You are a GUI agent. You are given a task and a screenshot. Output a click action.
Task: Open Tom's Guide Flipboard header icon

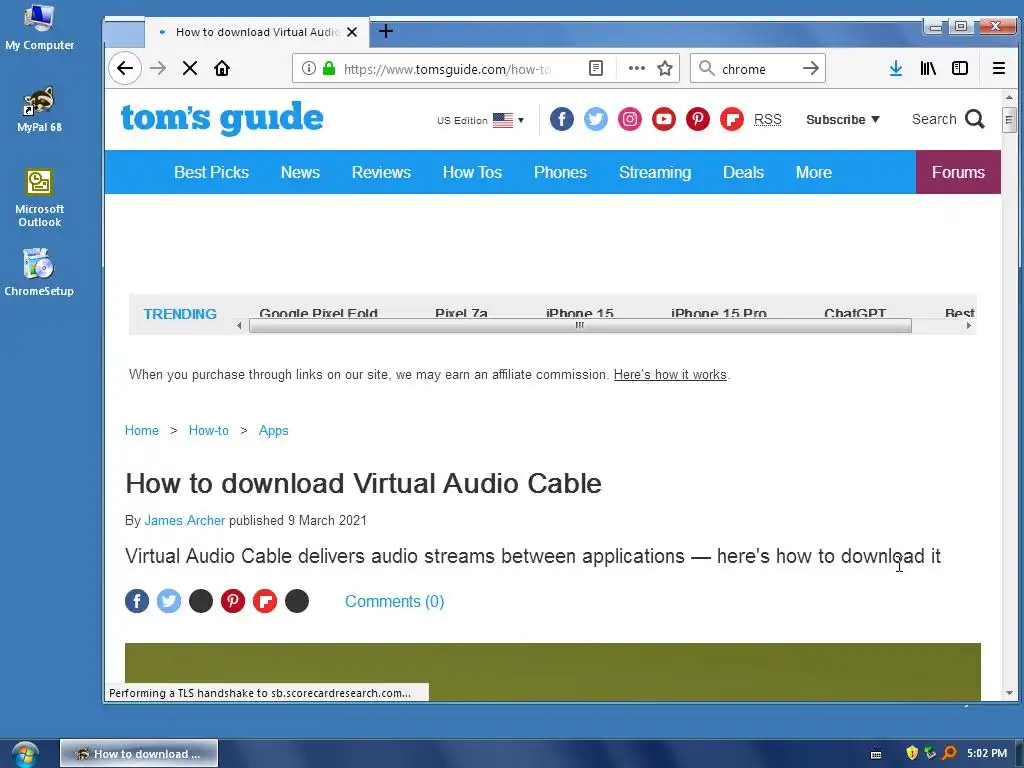(x=731, y=120)
